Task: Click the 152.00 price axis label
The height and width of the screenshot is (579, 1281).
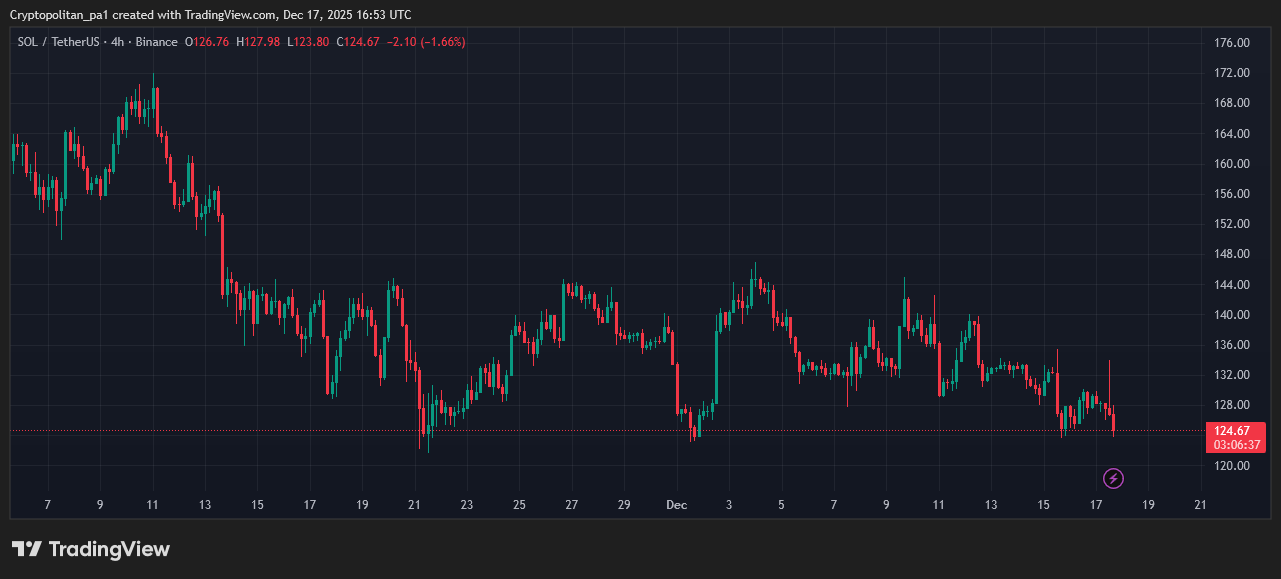Action: pos(1231,224)
